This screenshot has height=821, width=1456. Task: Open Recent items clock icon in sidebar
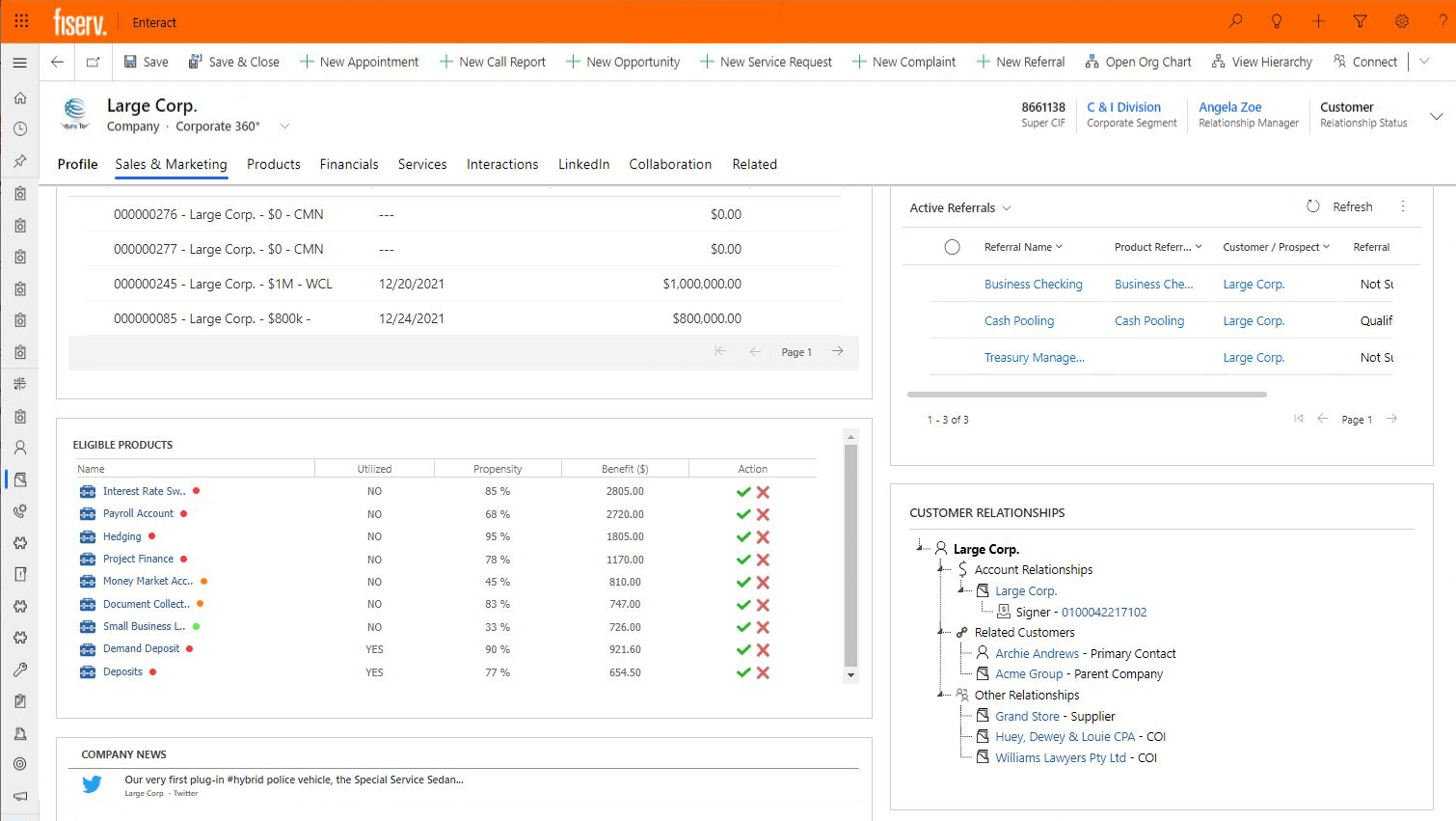[21, 128]
